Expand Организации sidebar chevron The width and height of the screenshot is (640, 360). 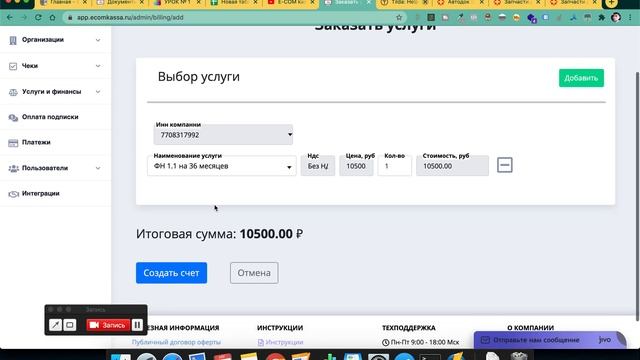[x=98, y=40]
